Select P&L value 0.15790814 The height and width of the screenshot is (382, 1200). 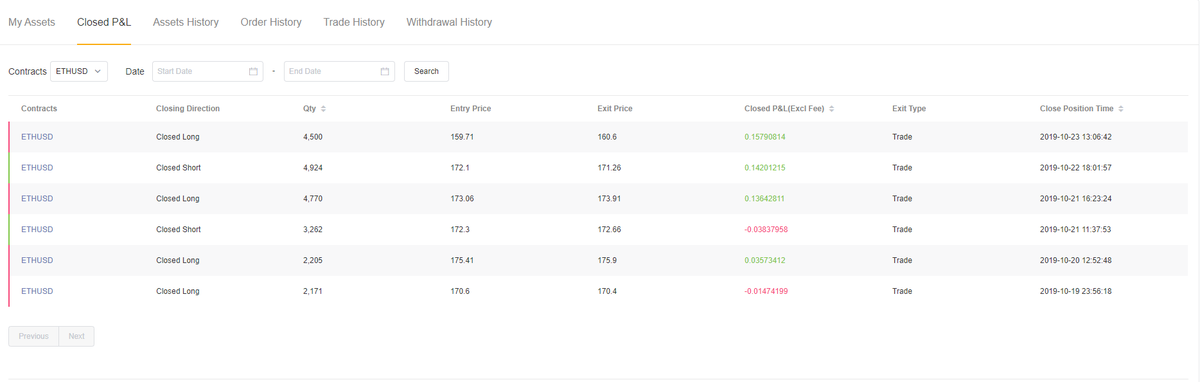click(765, 136)
